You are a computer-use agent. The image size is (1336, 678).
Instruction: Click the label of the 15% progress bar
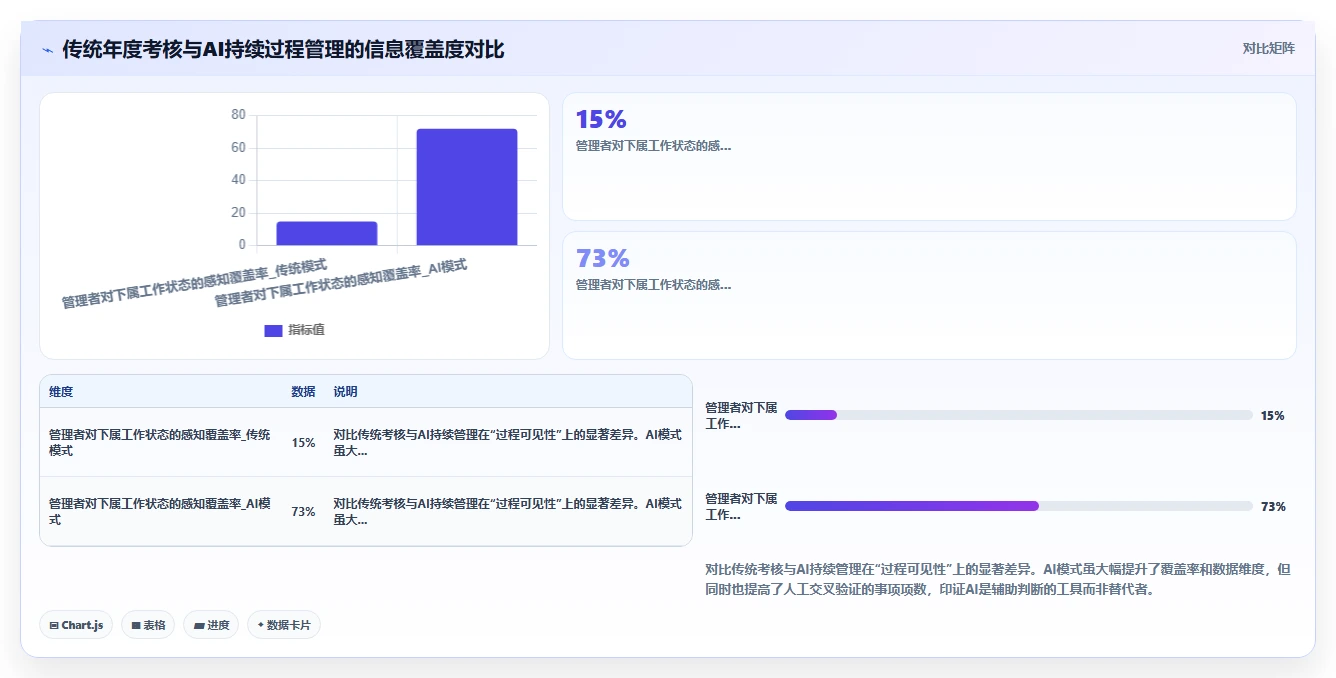click(x=741, y=415)
